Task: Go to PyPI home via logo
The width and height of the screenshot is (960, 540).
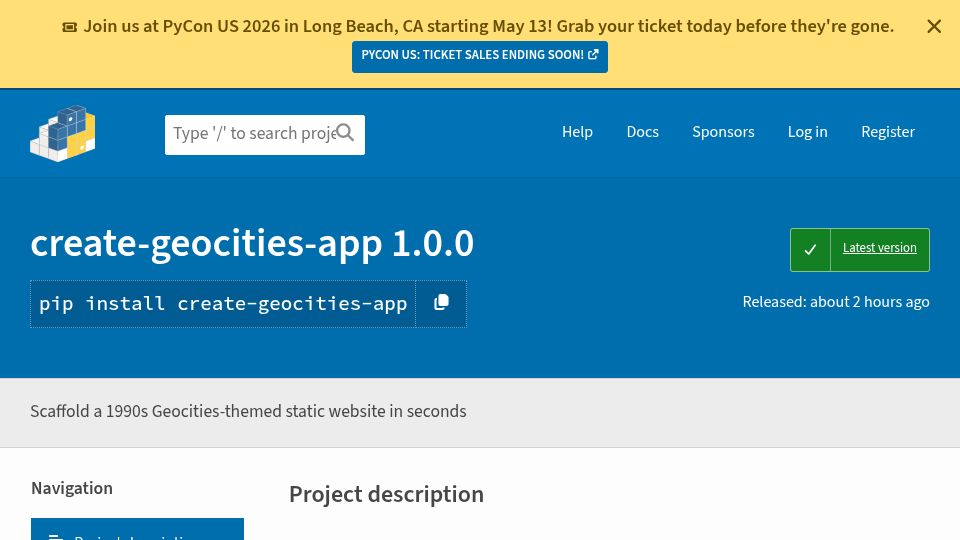Action: [x=62, y=133]
